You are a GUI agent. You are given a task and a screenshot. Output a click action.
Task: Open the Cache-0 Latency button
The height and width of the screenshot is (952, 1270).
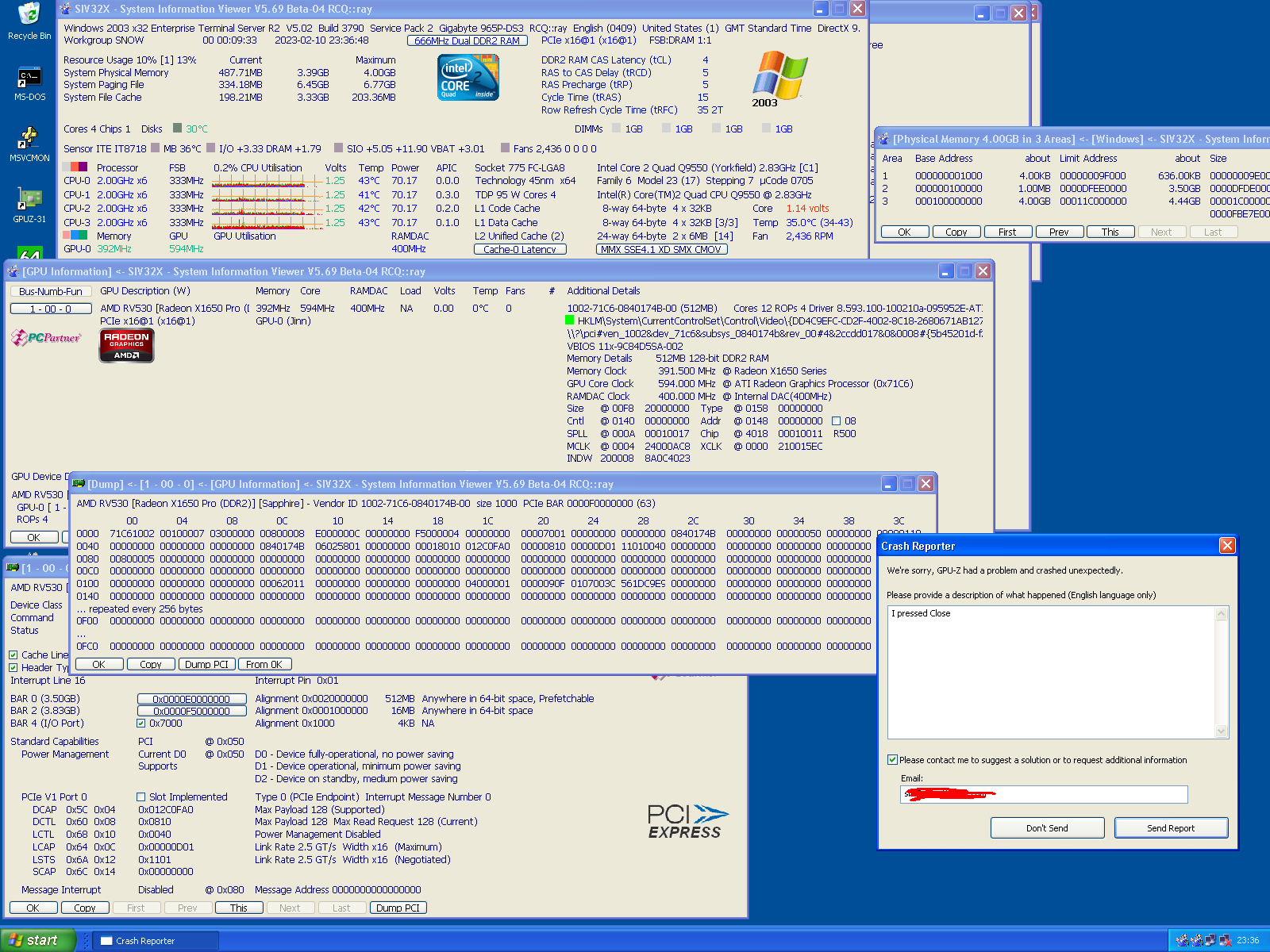point(520,249)
